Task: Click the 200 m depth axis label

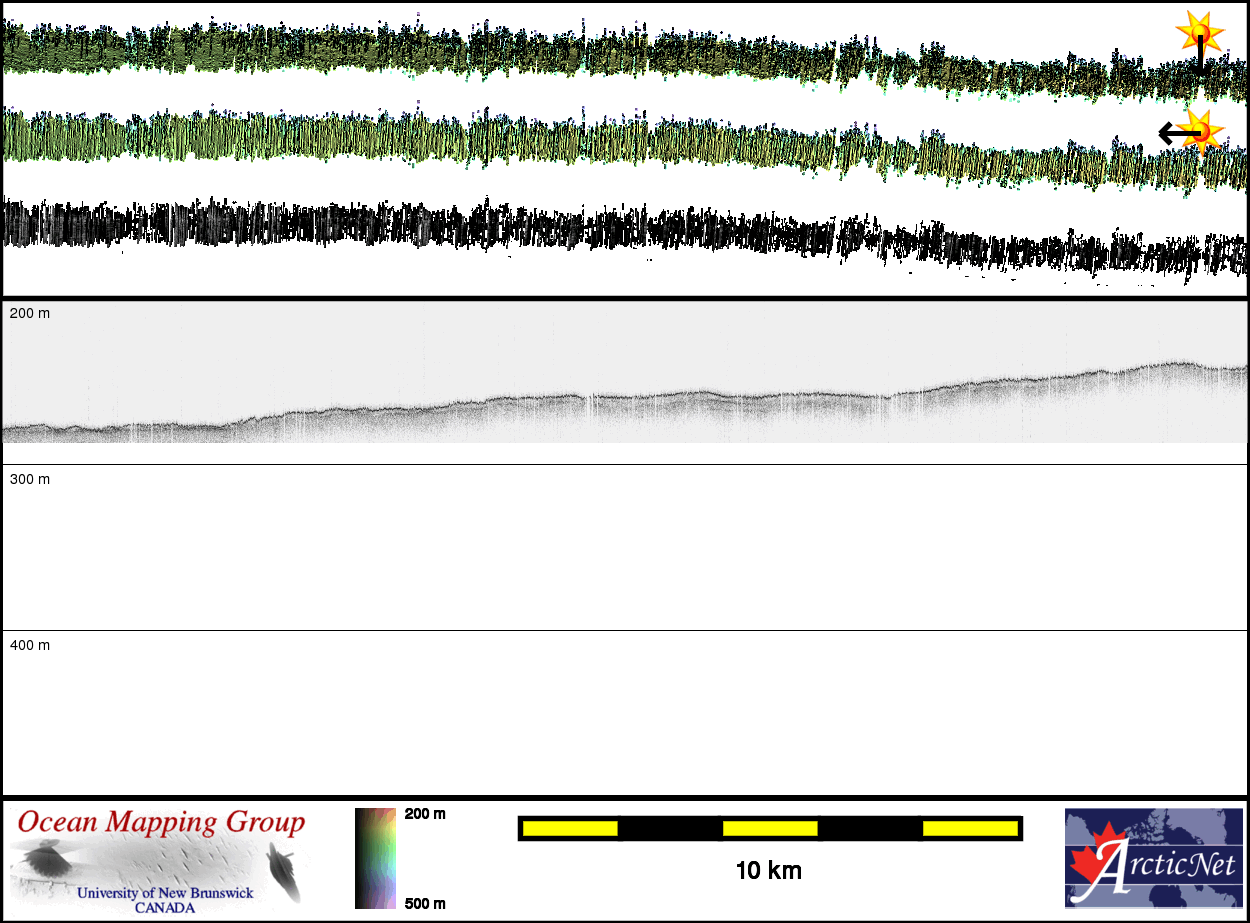Action: [29, 314]
